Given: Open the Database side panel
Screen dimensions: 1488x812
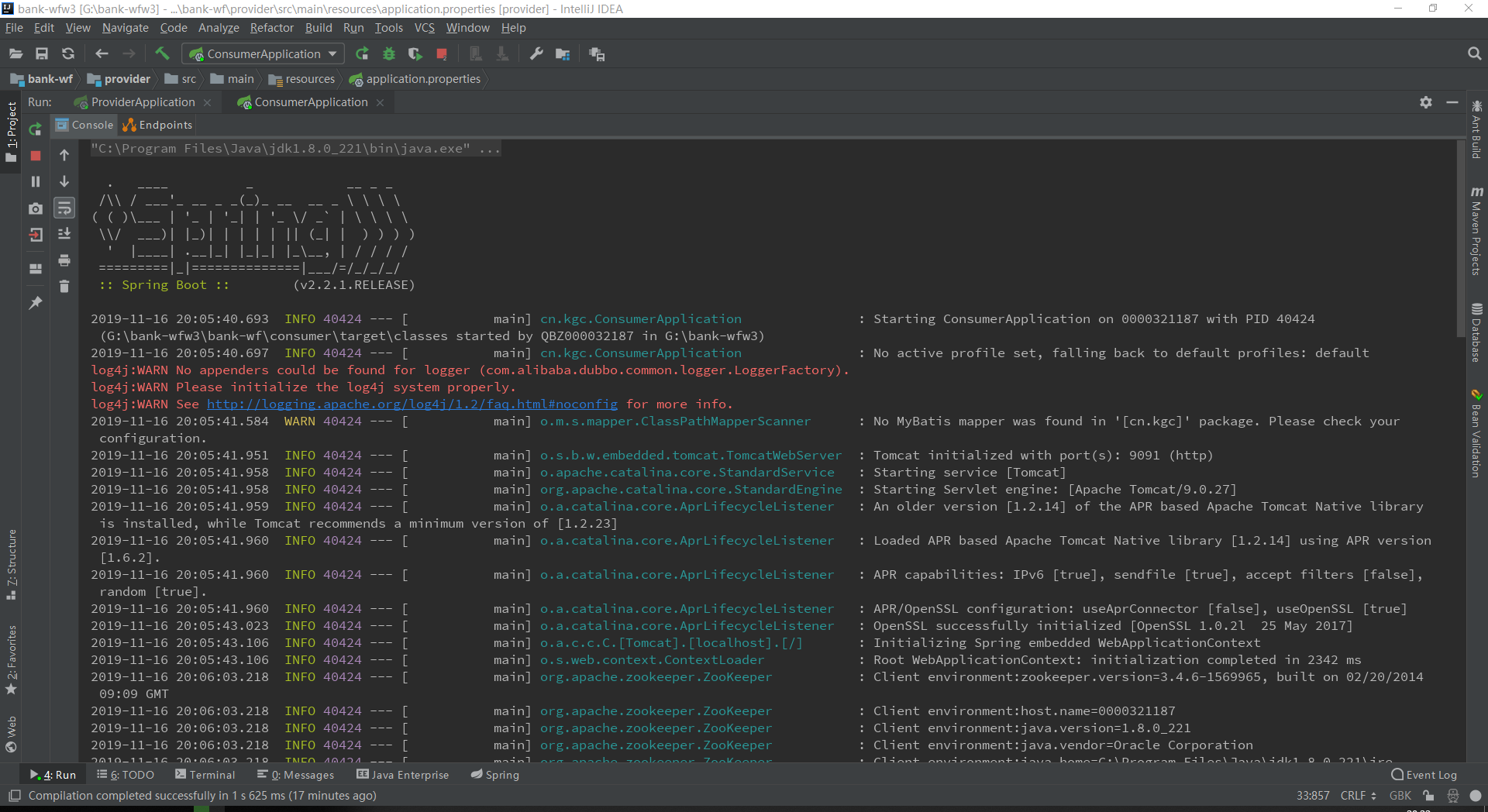Looking at the screenshot, I should (1476, 332).
